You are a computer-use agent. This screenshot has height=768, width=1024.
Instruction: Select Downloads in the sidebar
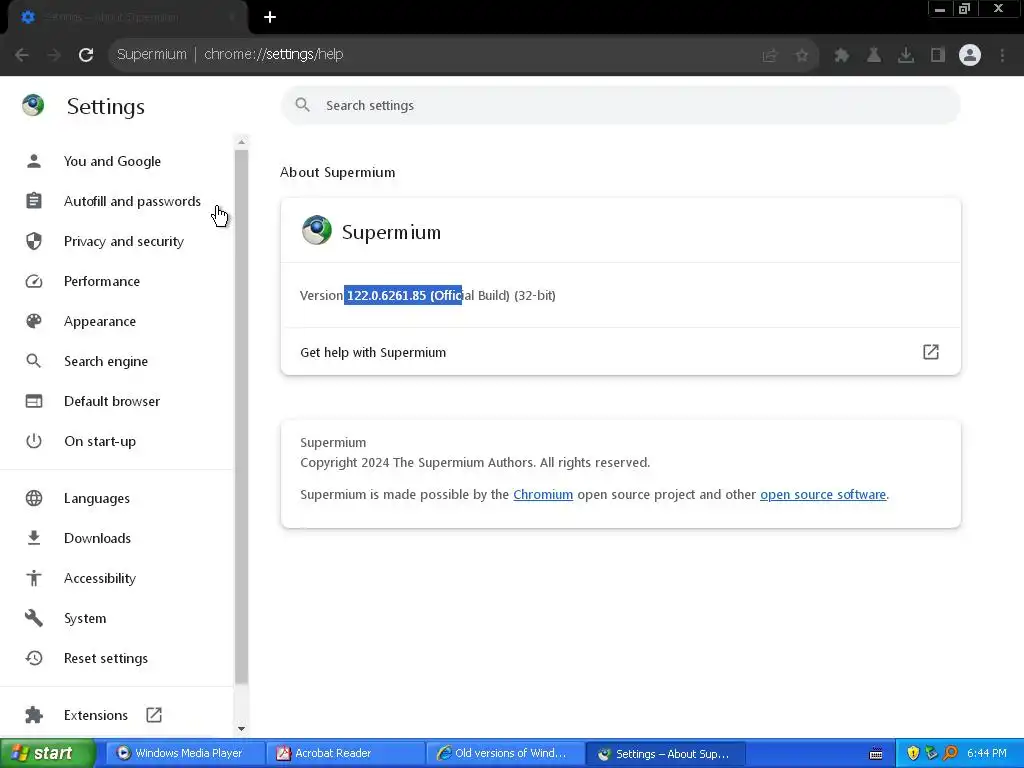click(x=97, y=538)
